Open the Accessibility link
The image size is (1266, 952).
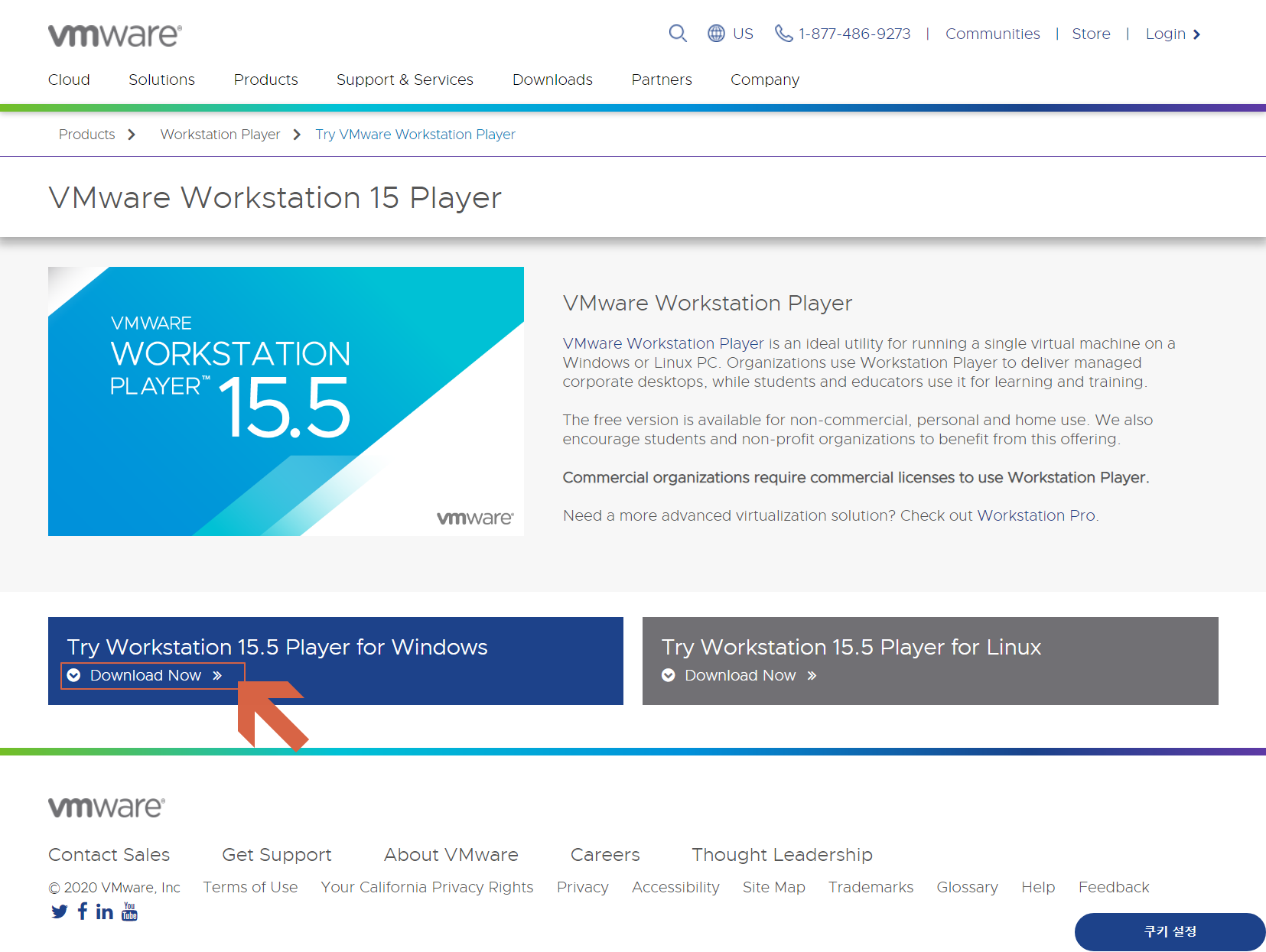point(675,888)
